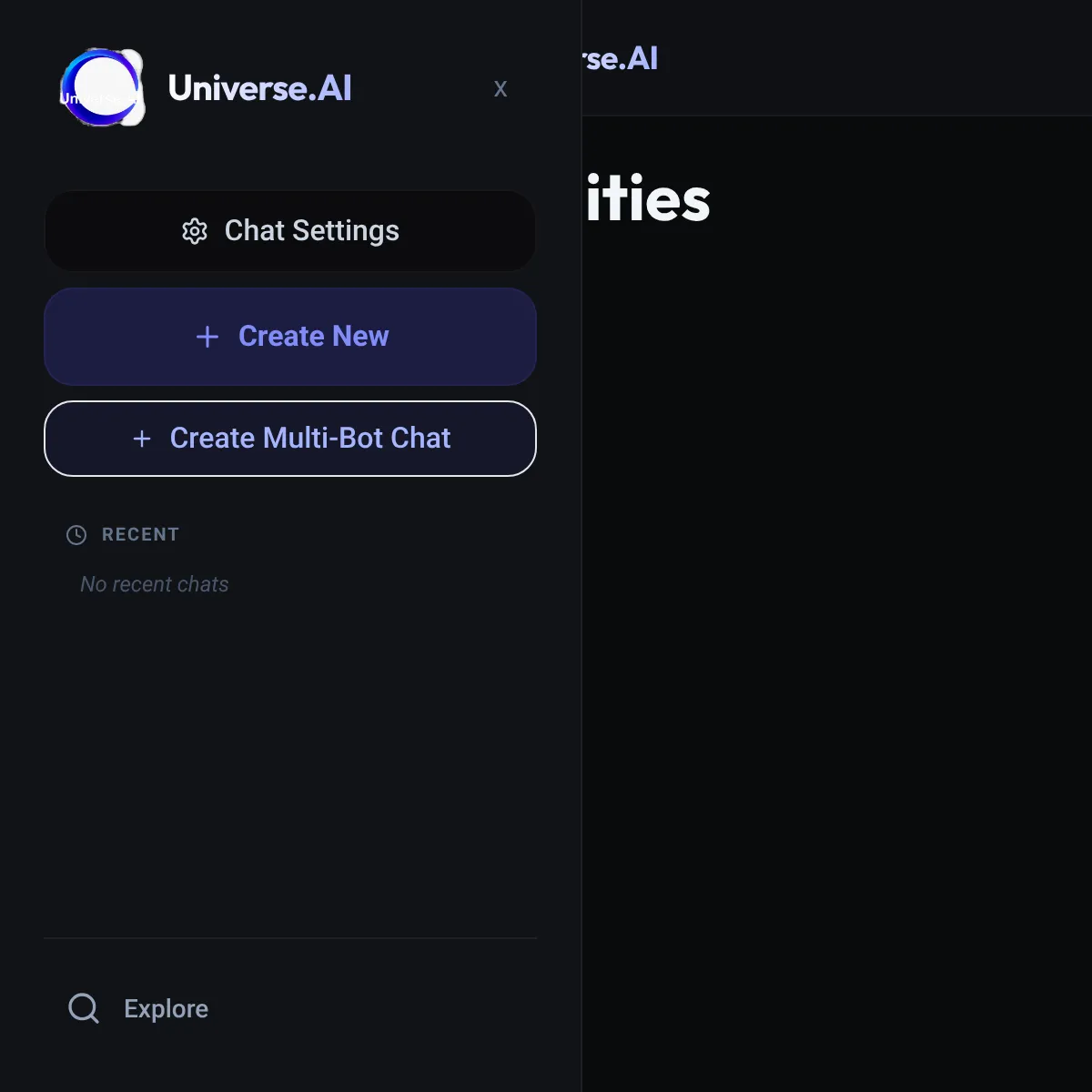The height and width of the screenshot is (1092, 1092).
Task: Click the clock icon next to RECENT
Action: [x=76, y=535]
